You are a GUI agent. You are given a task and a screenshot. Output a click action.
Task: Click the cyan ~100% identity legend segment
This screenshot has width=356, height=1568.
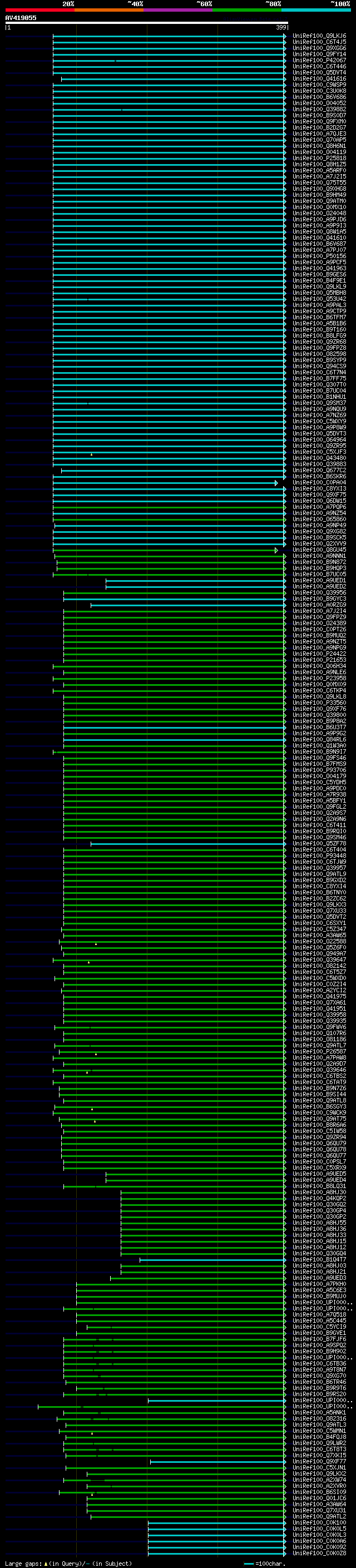point(316,10)
